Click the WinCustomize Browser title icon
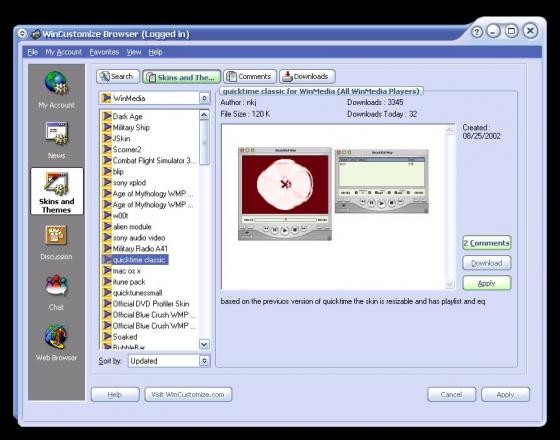Screen dimensions: 560x440 (x=36, y=34)
